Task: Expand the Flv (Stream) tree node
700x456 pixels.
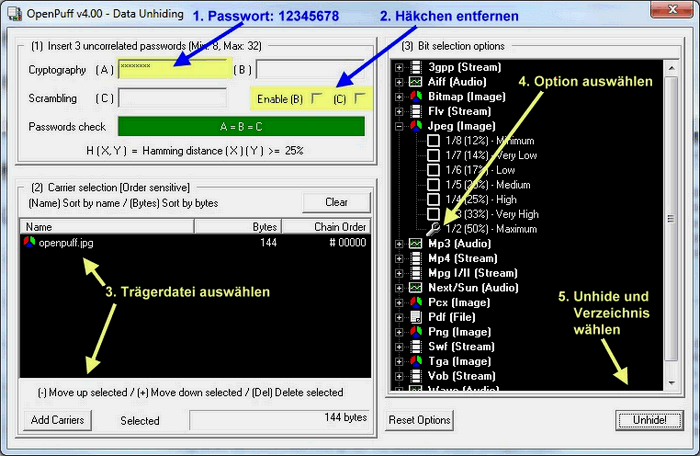Action: (x=399, y=112)
